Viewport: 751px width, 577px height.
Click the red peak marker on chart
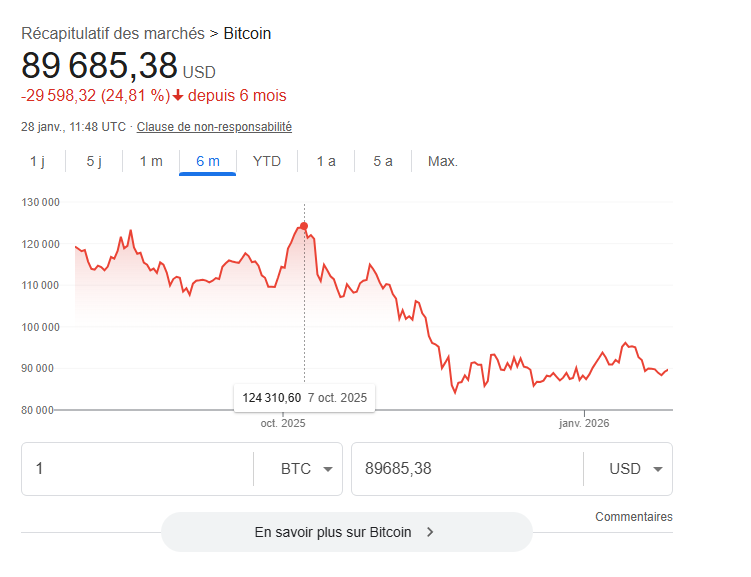coord(304,226)
